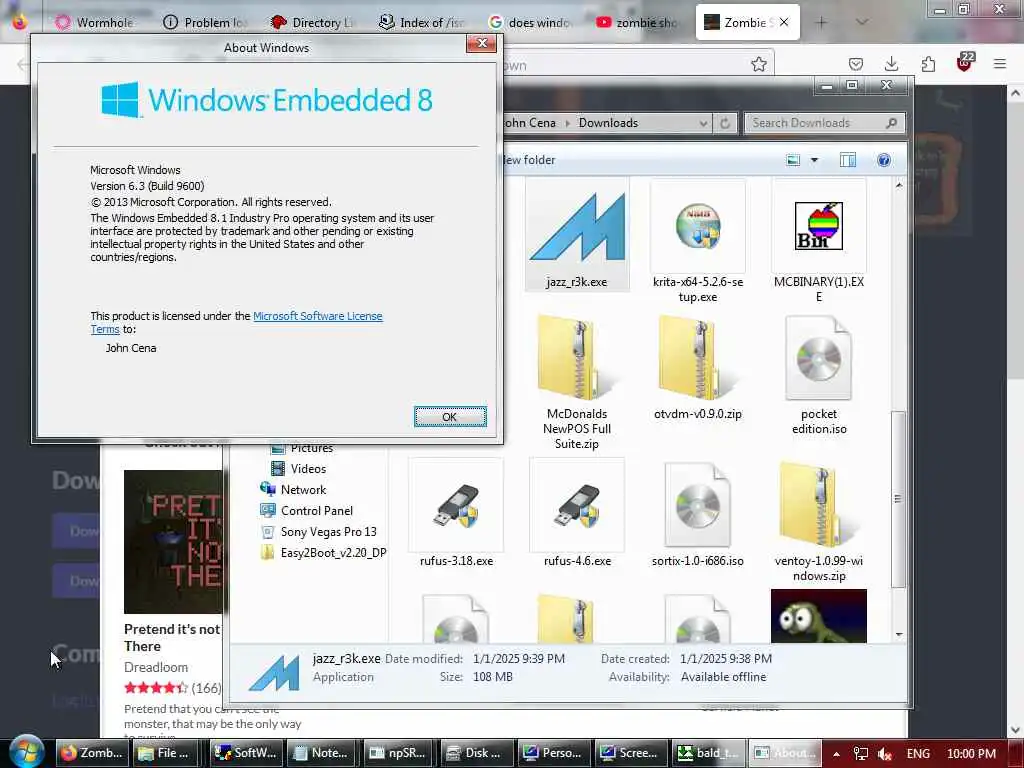The width and height of the screenshot is (1024, 768).
Task: Click the muted volume tray icon
Action: point(885,754)
